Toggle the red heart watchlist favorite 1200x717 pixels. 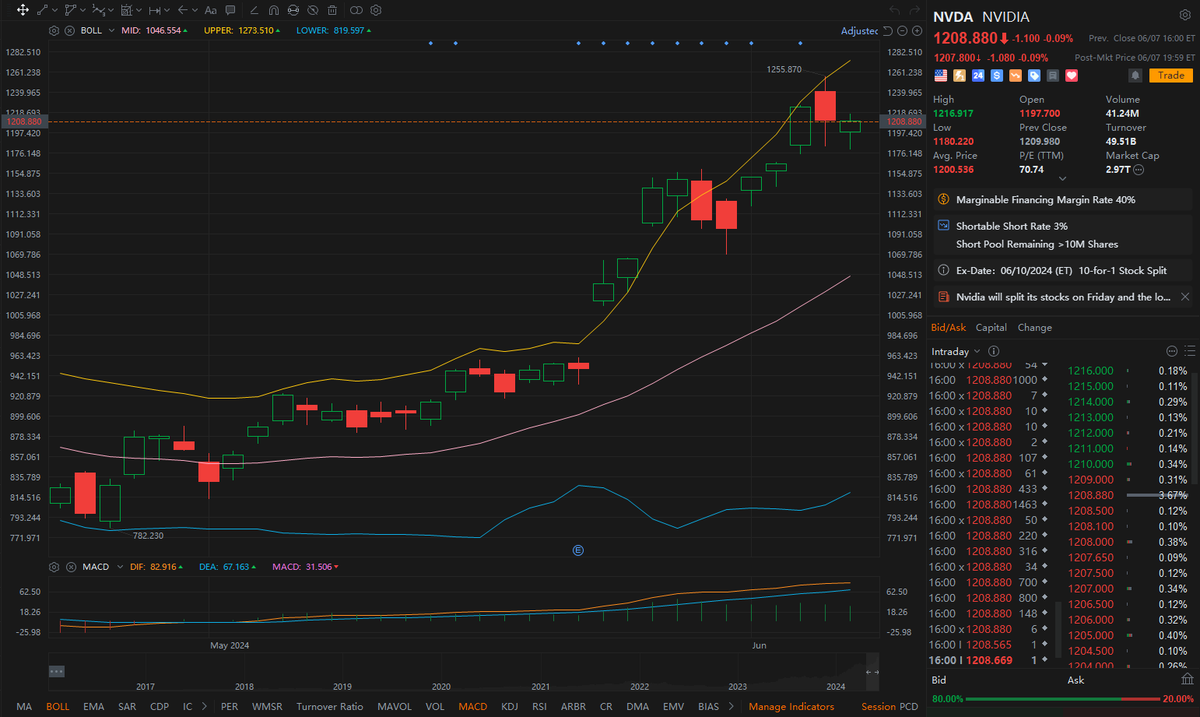[1071, 75]
